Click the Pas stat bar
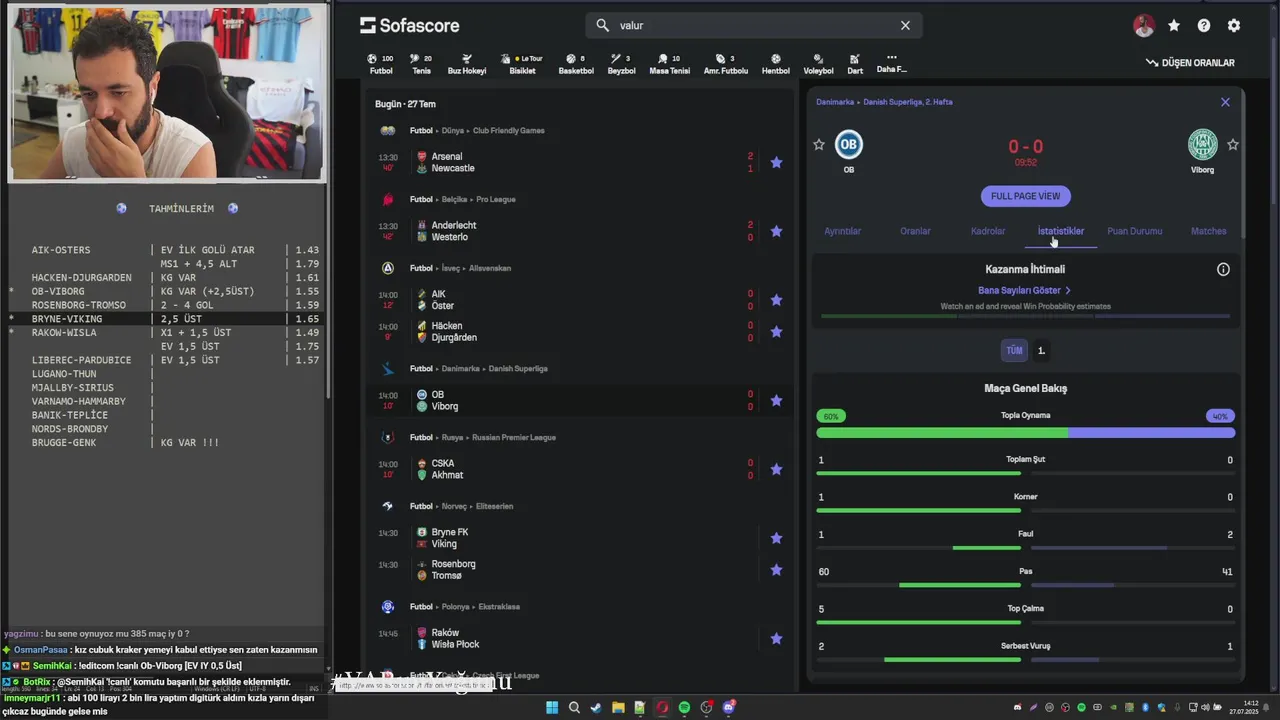The image size is (1280, 720). click(1025, 584)
